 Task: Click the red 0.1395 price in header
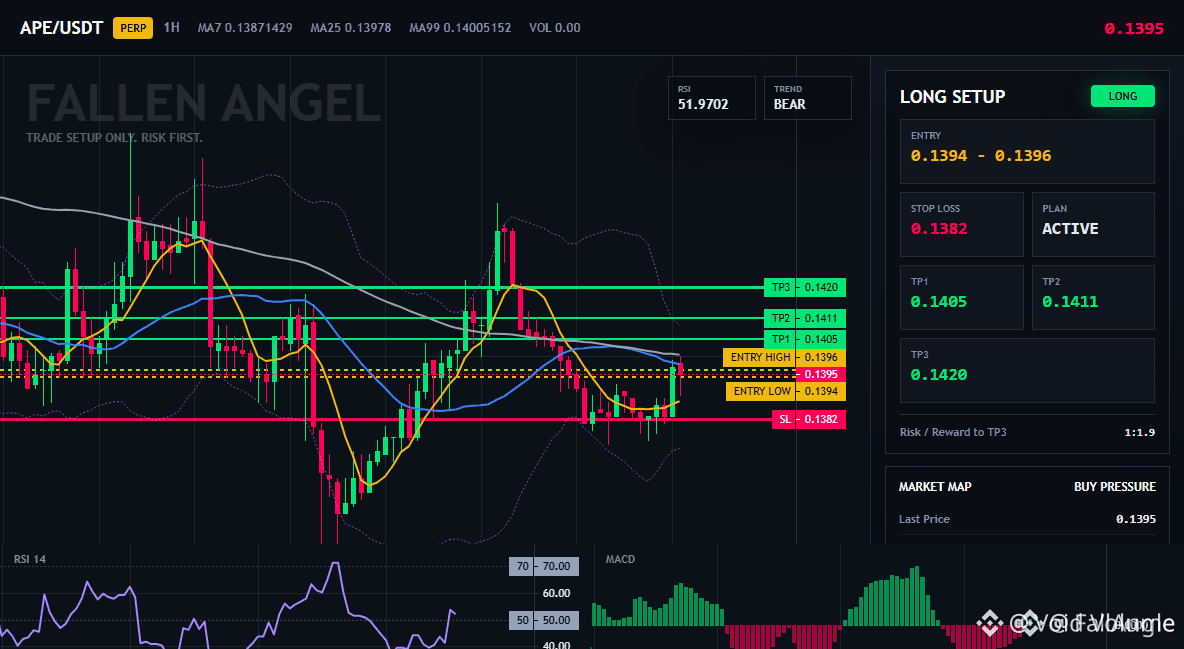pos(1133,29)
